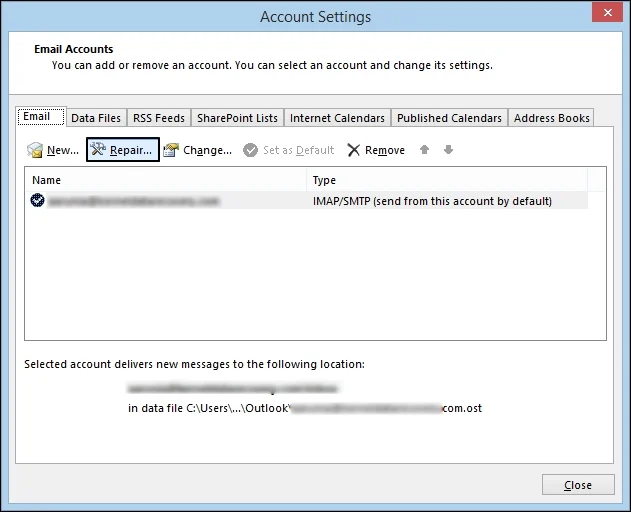The image size is (631, 512).
Task: Click the blurred delivery location text
Action: pyautogui.click(x=232, y=388)
